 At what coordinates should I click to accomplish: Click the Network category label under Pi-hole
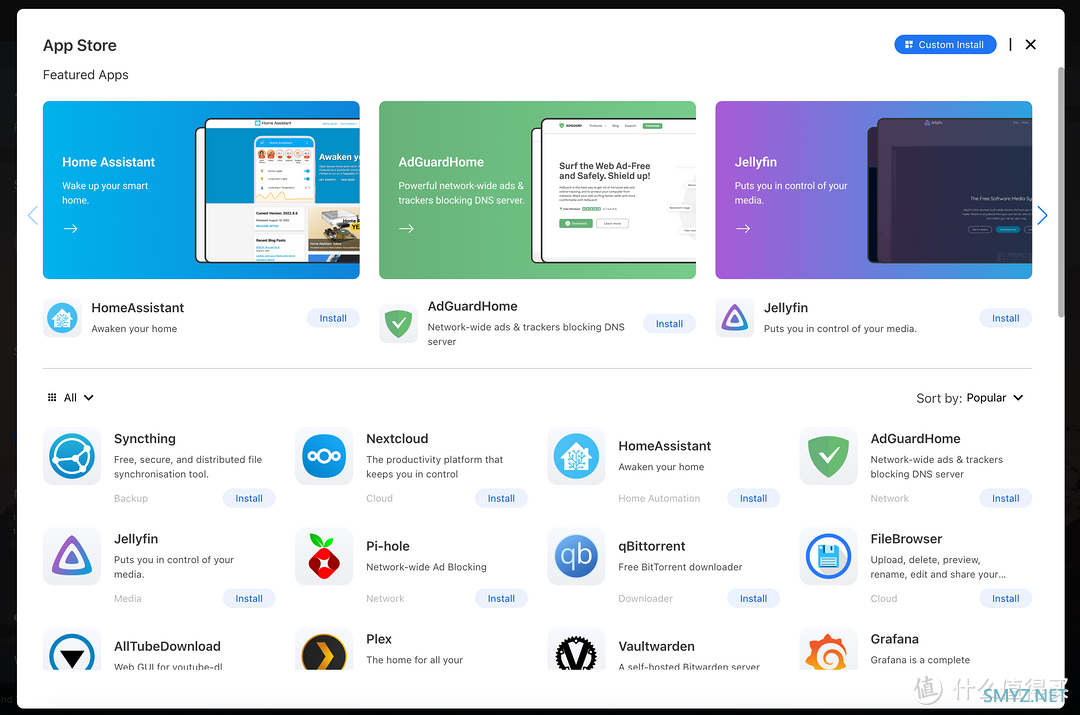click(x=385, y=599)
